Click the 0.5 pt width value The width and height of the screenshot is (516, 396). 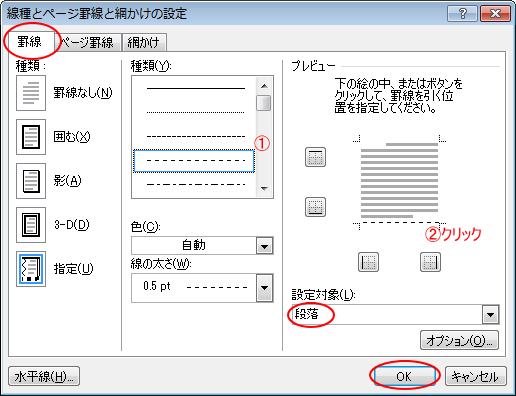click(157, 286)
